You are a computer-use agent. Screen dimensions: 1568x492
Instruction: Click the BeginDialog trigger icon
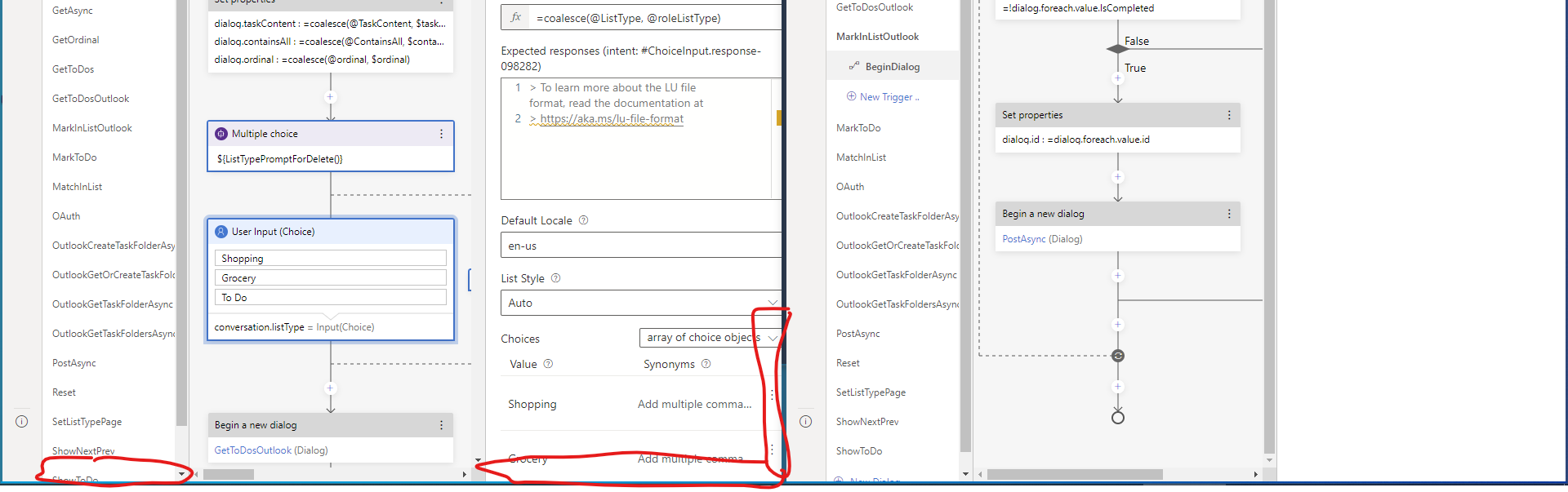[854, 66]
